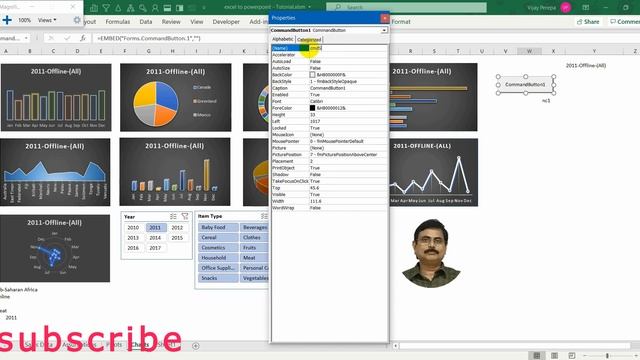Select 2012 in Year slicer
640x360 pixels.
pyautogui.click(x=177, y=227)
